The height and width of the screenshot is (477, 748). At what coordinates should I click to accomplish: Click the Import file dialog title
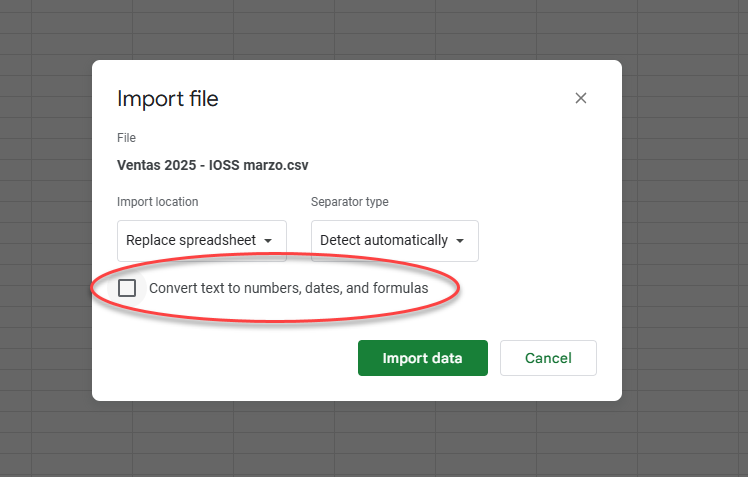point(168,98)
